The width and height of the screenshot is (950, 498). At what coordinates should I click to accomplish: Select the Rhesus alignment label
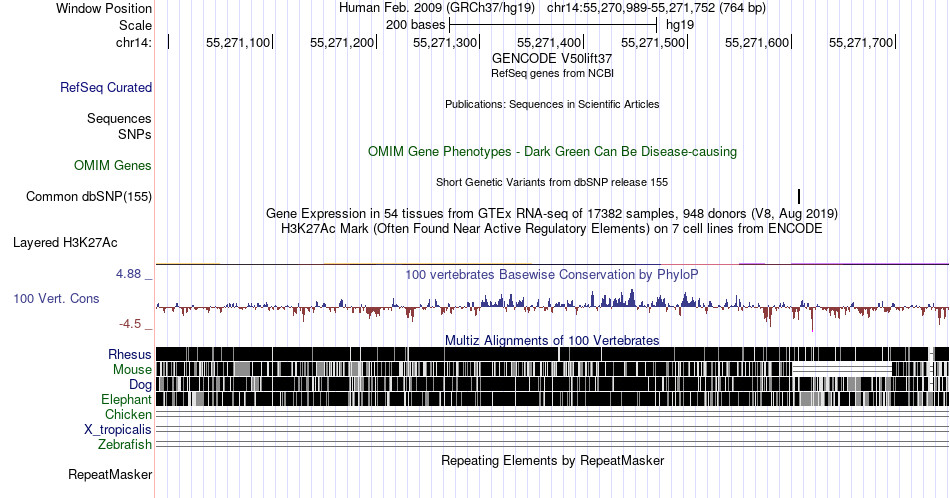pos(130,354)
